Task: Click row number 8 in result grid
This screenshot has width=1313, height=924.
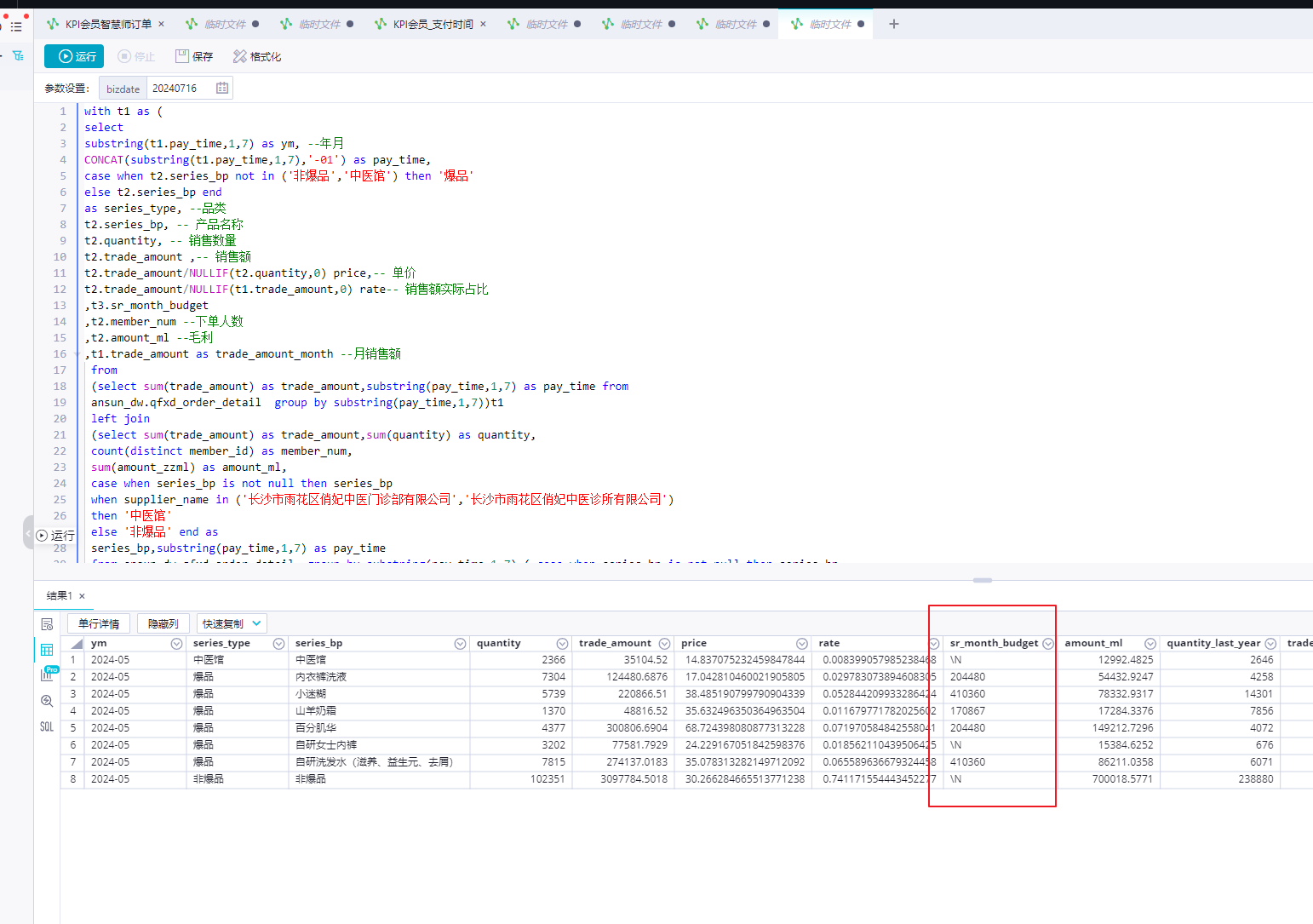Action: (73, 779)
